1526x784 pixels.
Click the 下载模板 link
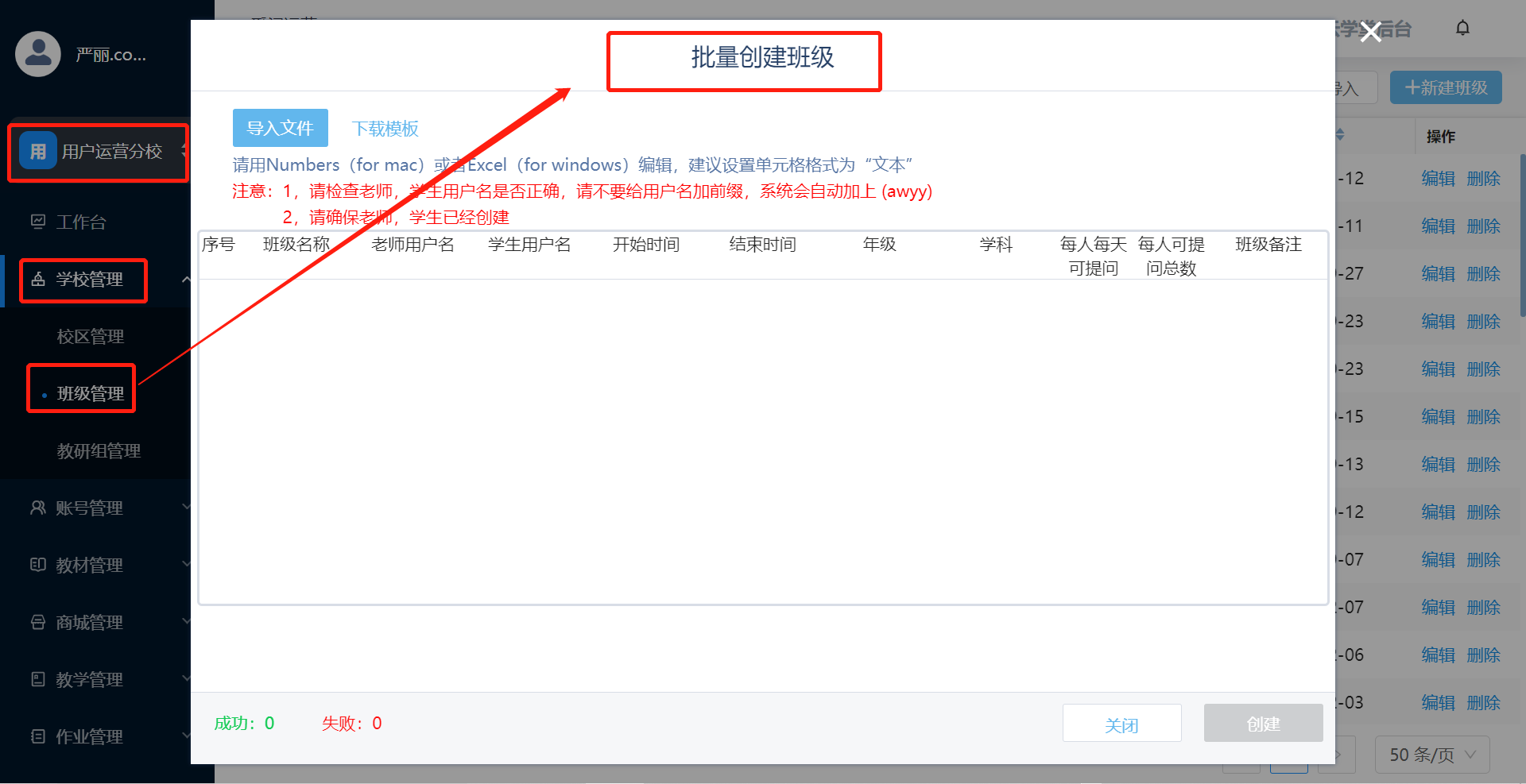(385, 129)
